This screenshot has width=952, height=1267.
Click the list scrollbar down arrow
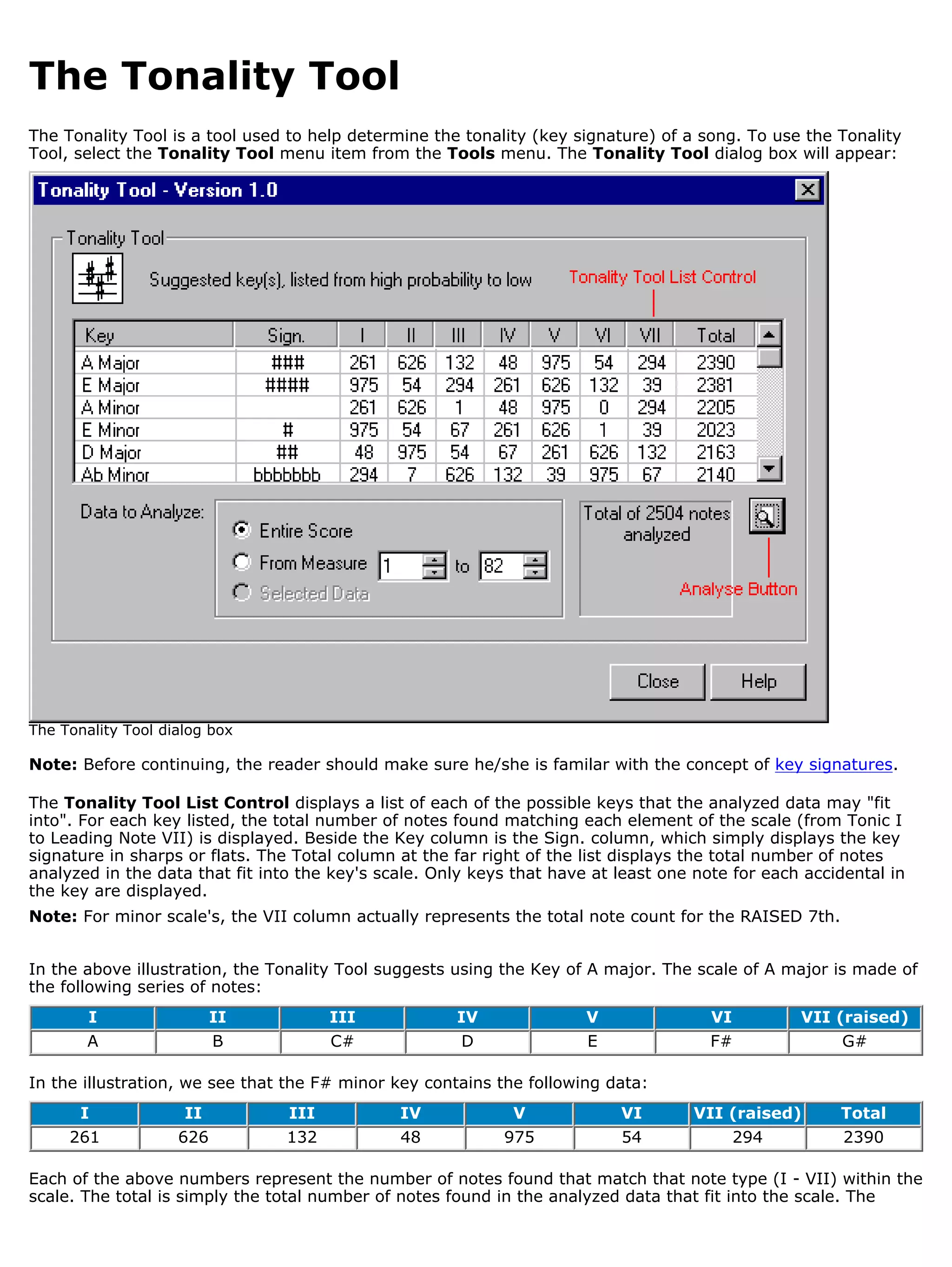(769, 468)
